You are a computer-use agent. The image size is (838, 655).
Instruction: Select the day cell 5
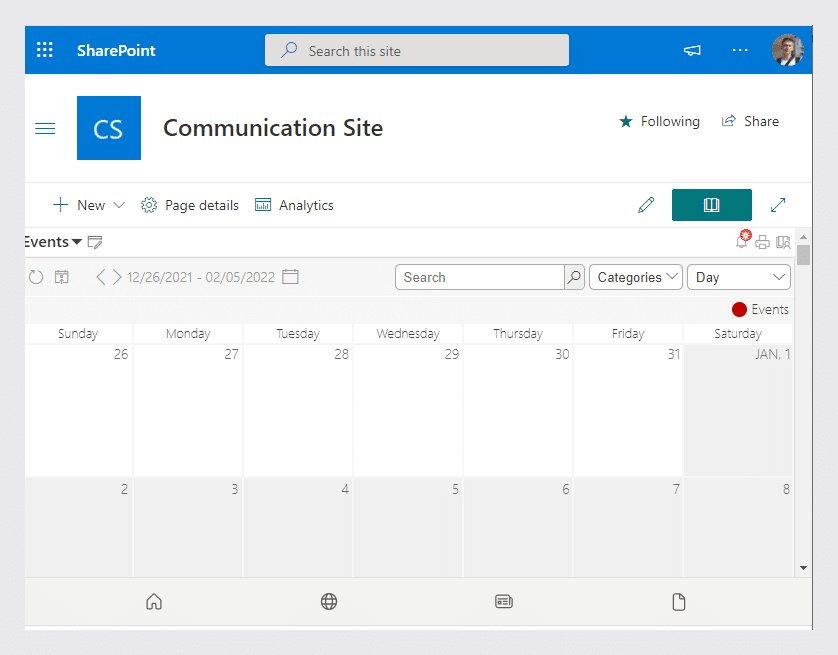click(408, 528)
